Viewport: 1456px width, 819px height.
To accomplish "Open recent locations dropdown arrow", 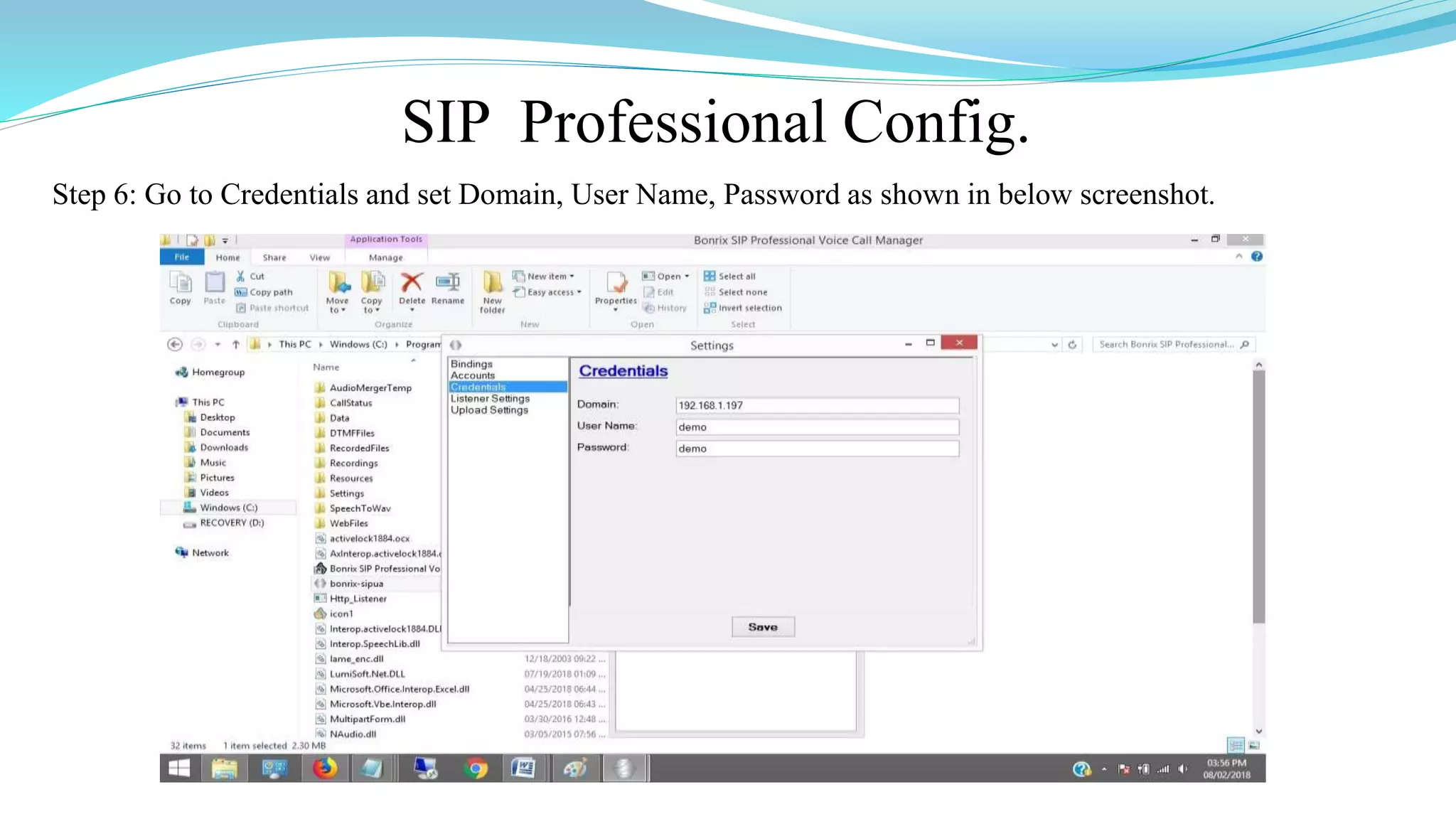I will (x=218, y=345).
